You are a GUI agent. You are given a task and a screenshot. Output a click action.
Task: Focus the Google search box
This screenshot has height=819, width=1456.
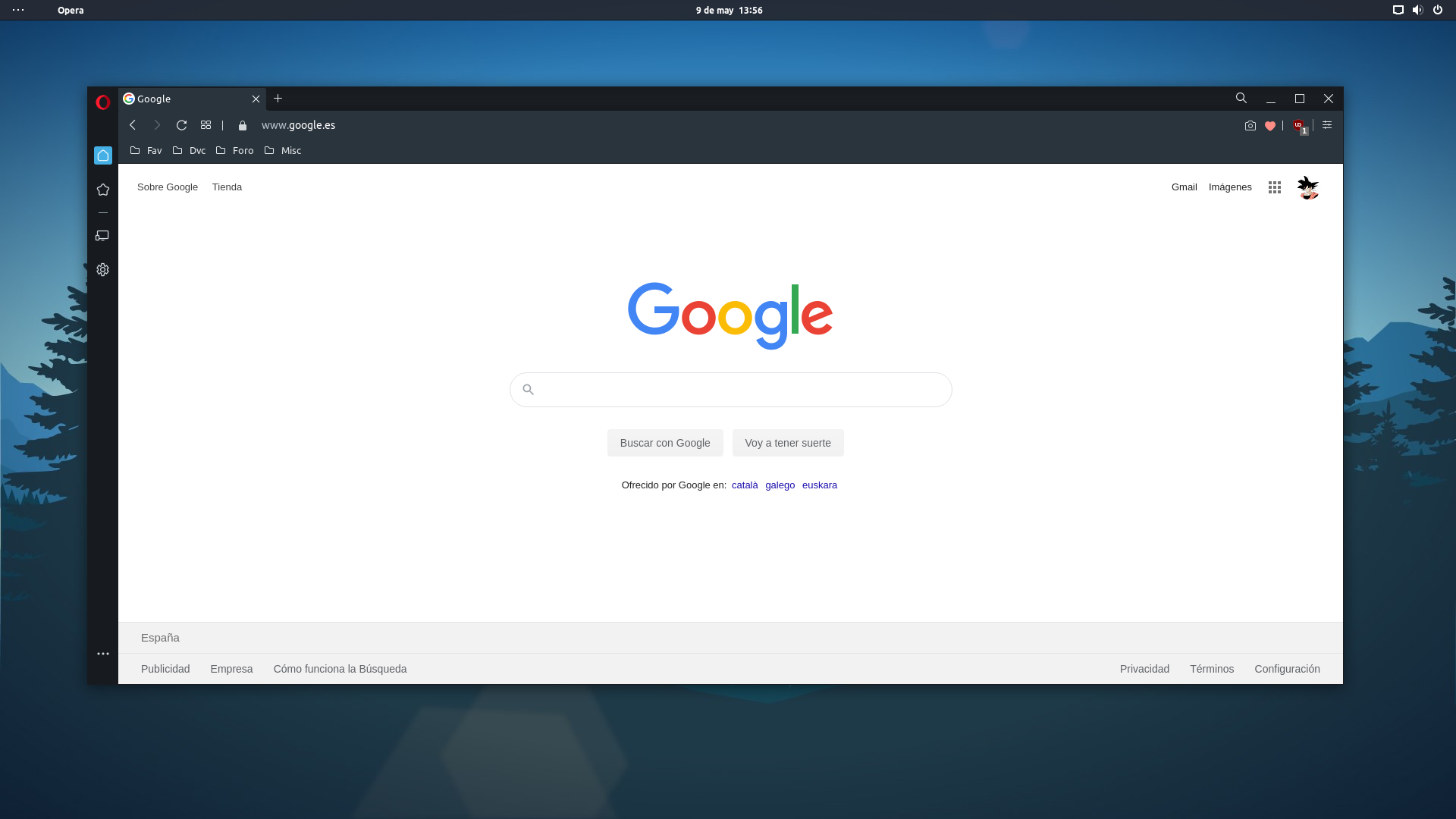click(x=730, y=390)
